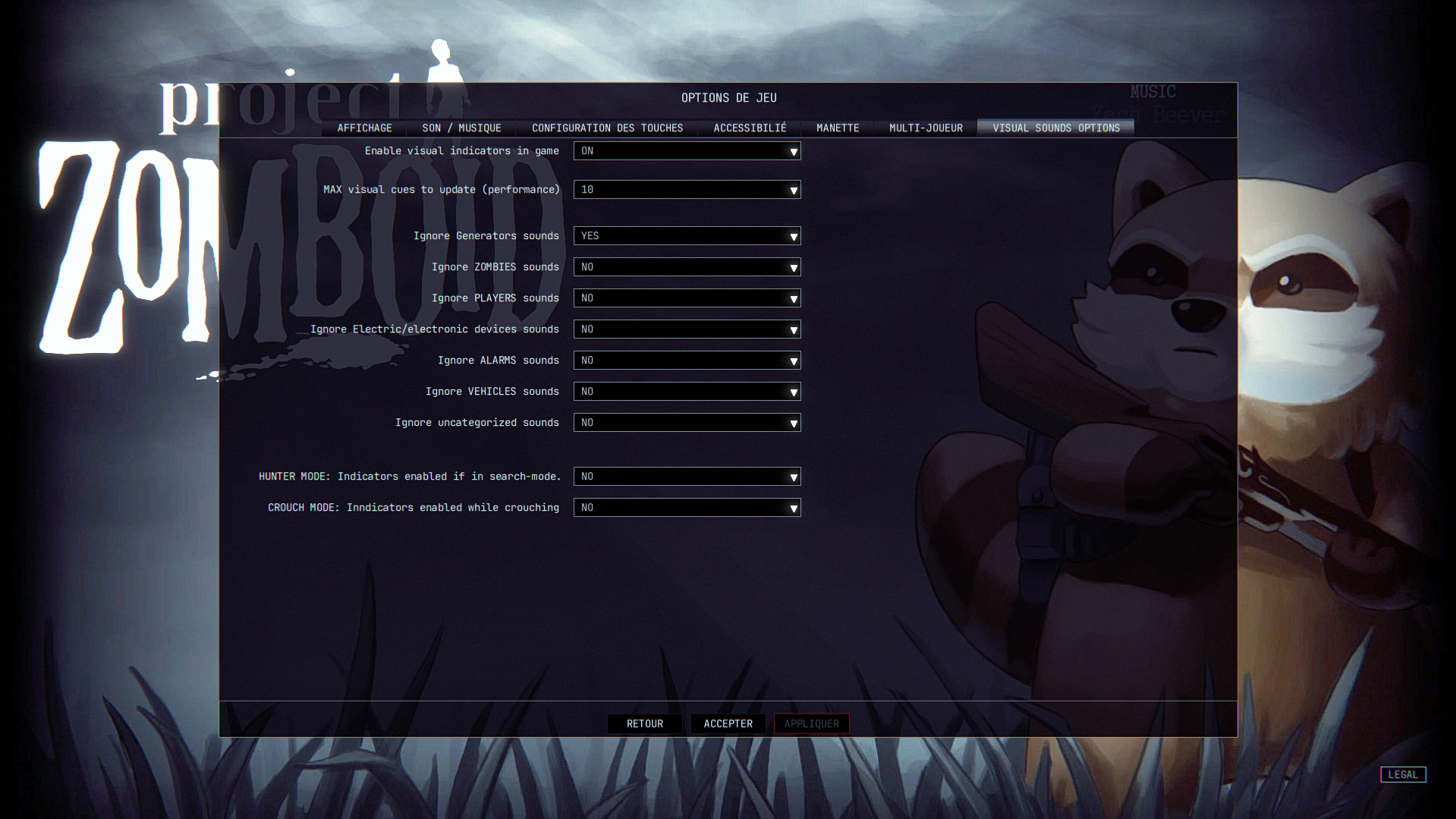Screen dimensions: 1456x819
Task: Open the Enable visual indicators dropdown
Action: [x=687, y=151]
